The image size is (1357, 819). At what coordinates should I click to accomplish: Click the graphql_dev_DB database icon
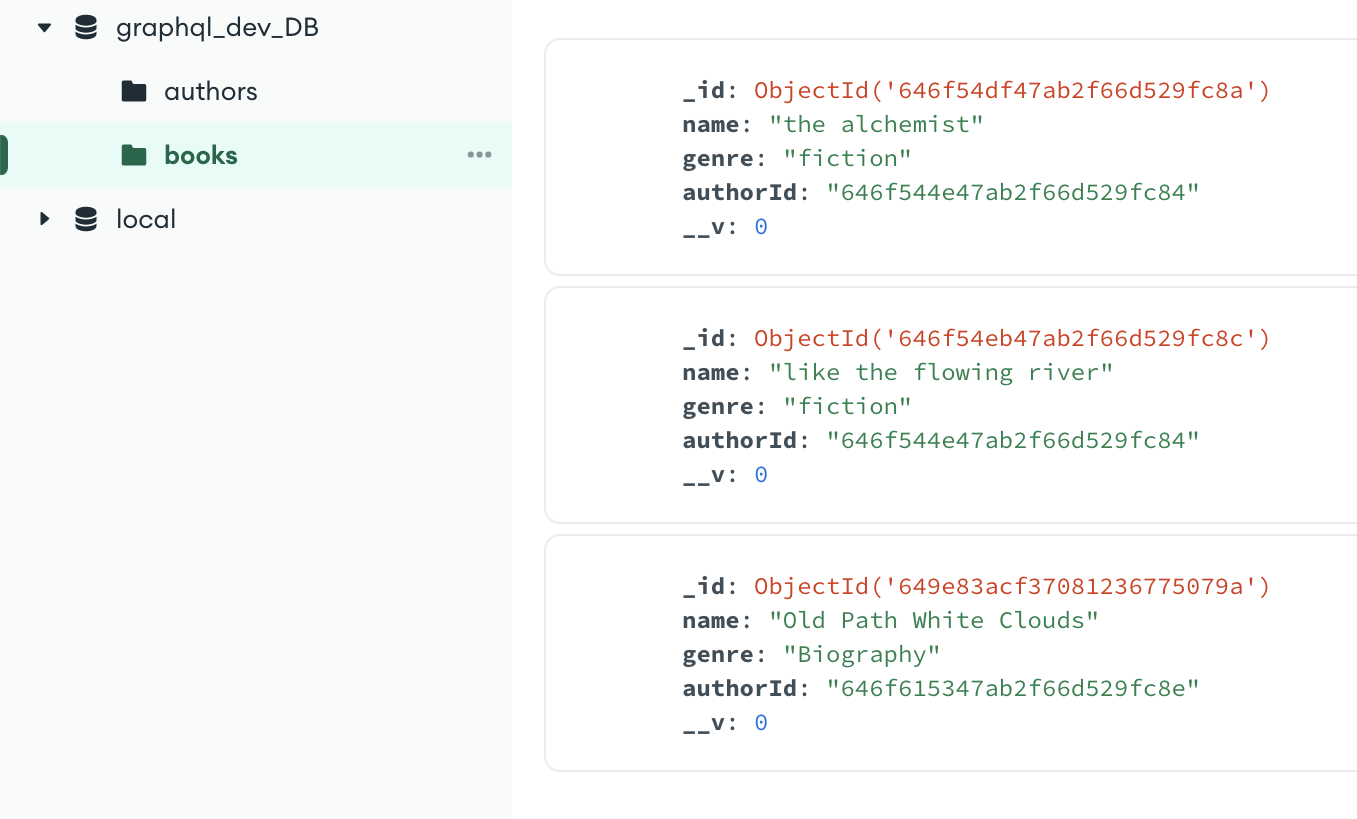(x=87, y=28)
